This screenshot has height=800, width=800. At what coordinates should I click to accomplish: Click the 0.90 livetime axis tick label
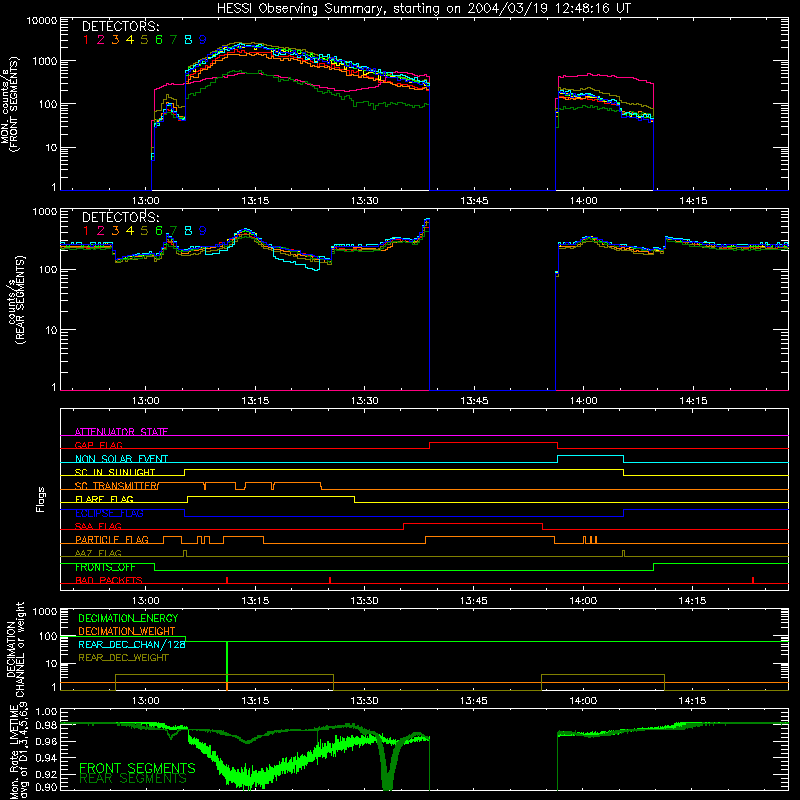coord(46,787)
